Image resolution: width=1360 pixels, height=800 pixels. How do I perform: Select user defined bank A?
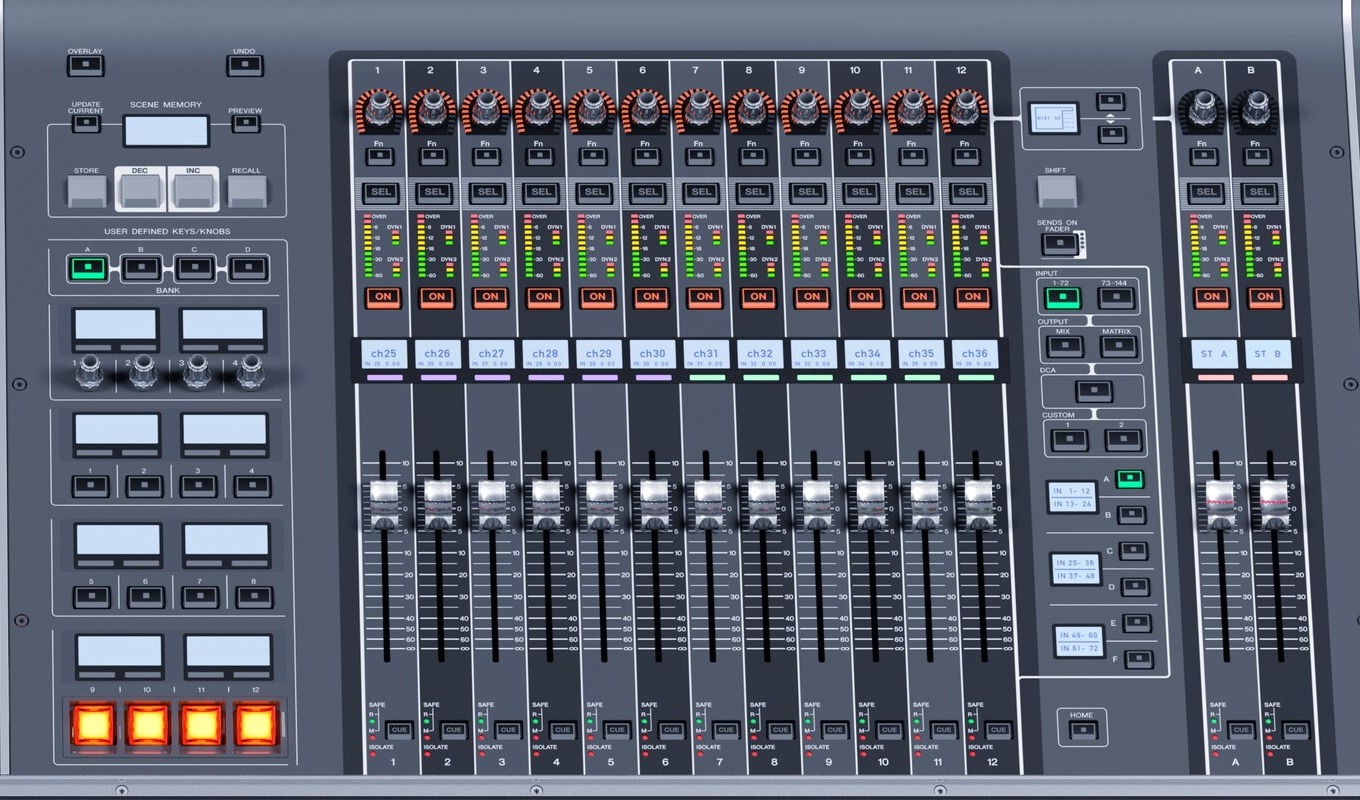point(88,268)
